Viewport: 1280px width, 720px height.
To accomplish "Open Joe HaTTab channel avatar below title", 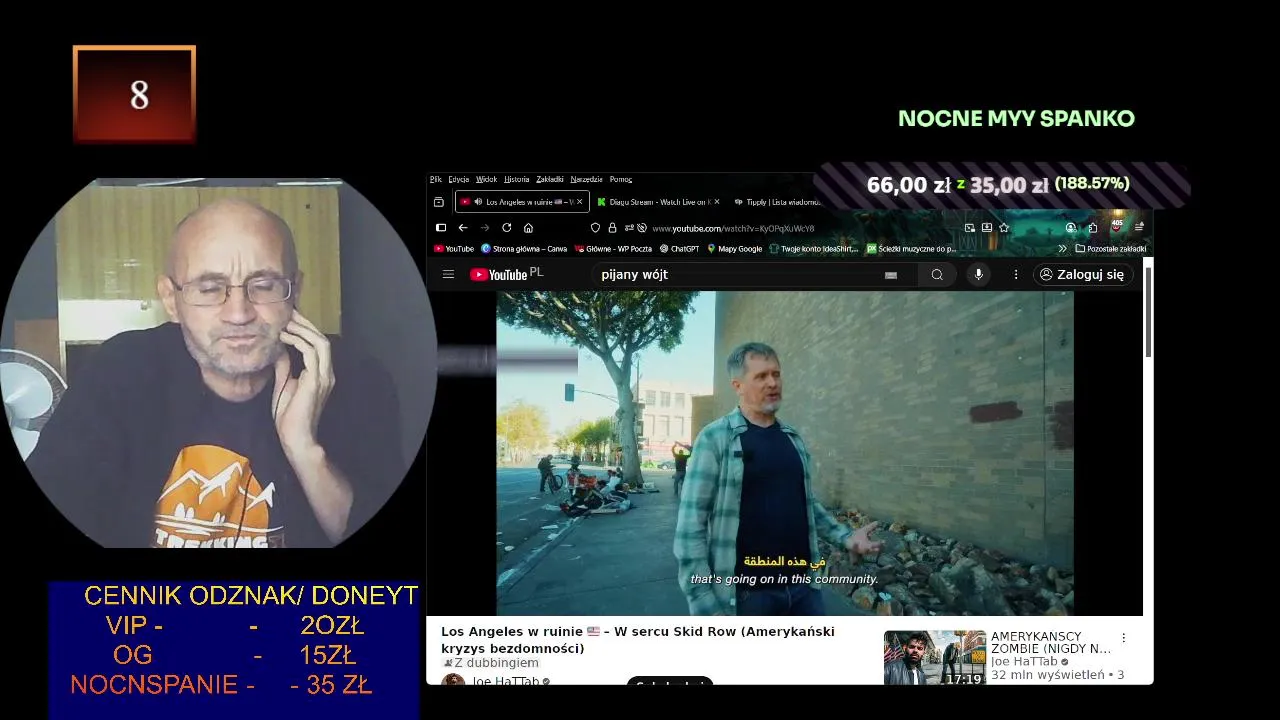I will (x=453, y=681).
